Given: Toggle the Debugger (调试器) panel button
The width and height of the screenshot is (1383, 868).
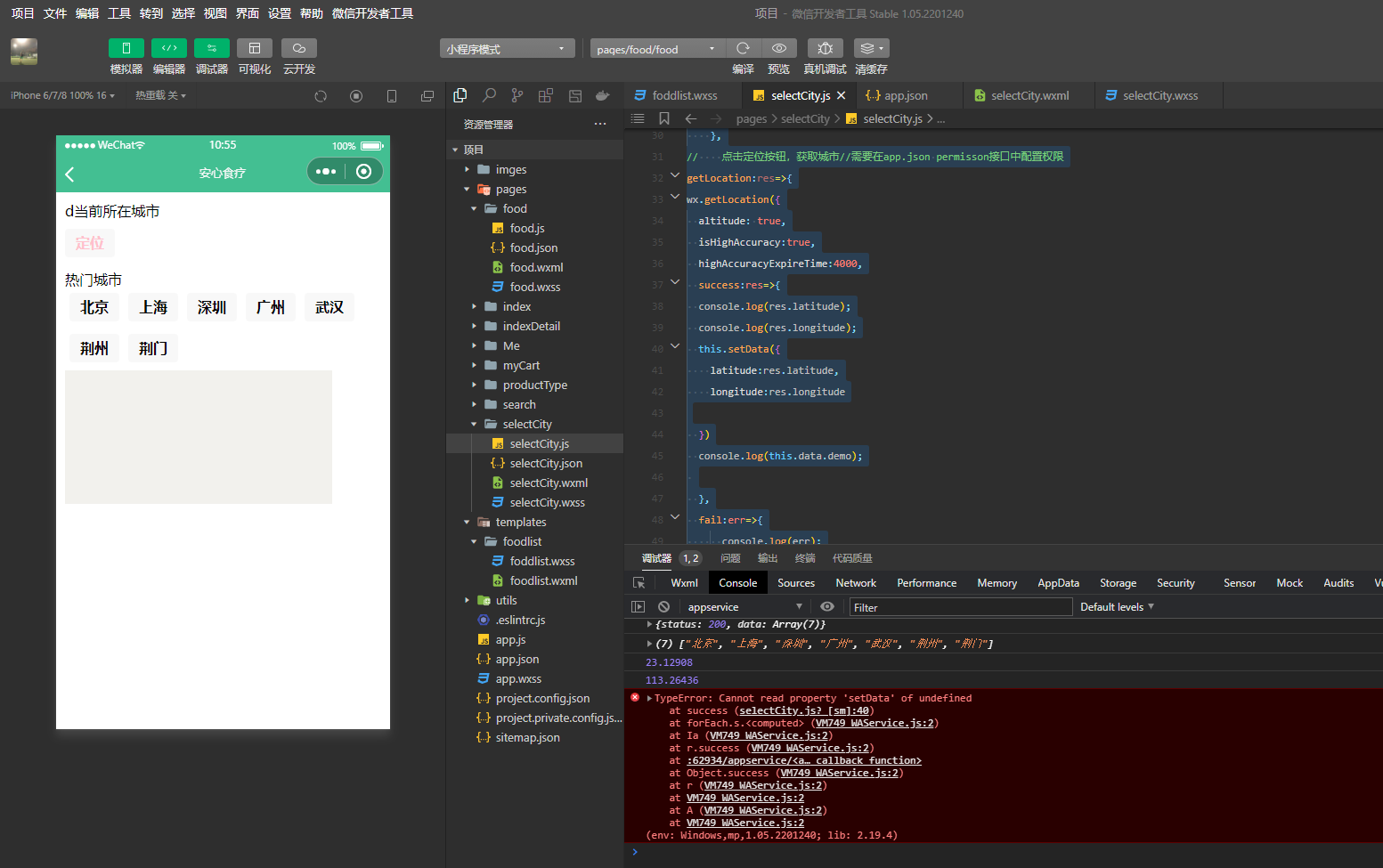Looking at the screenshot, I should (x=212, y=48).
